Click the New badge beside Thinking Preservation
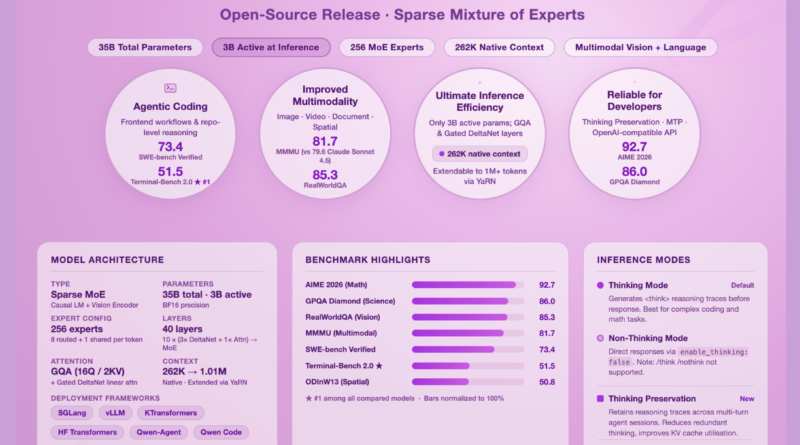 (747, 399)
